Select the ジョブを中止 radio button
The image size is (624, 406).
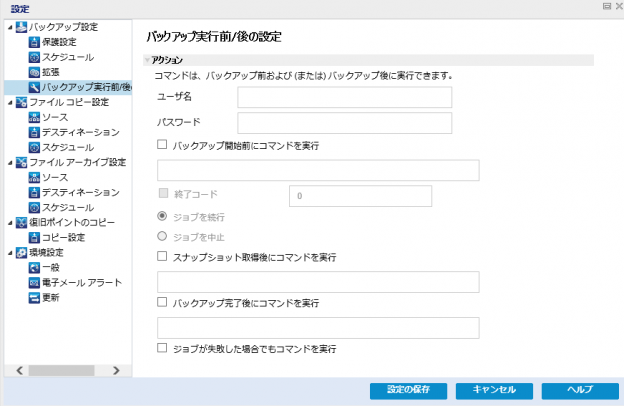162,236
